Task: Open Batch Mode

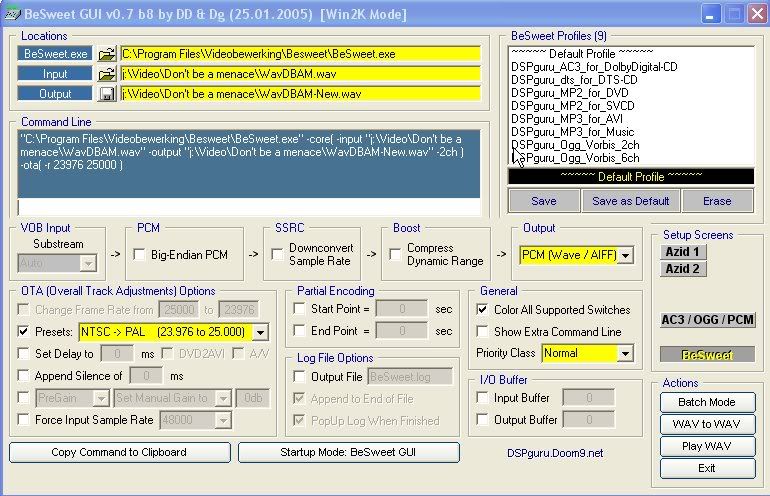Action: [707, 402]
